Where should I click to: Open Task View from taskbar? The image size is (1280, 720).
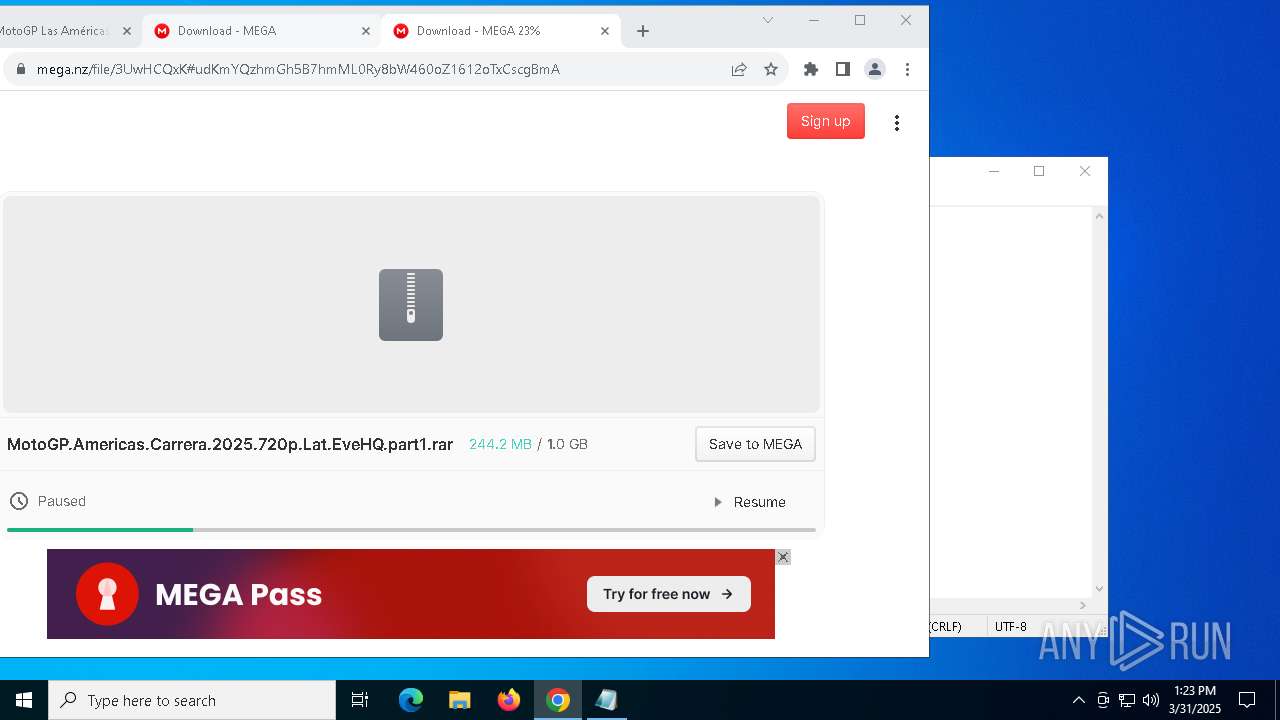click(x=360, y=700)
